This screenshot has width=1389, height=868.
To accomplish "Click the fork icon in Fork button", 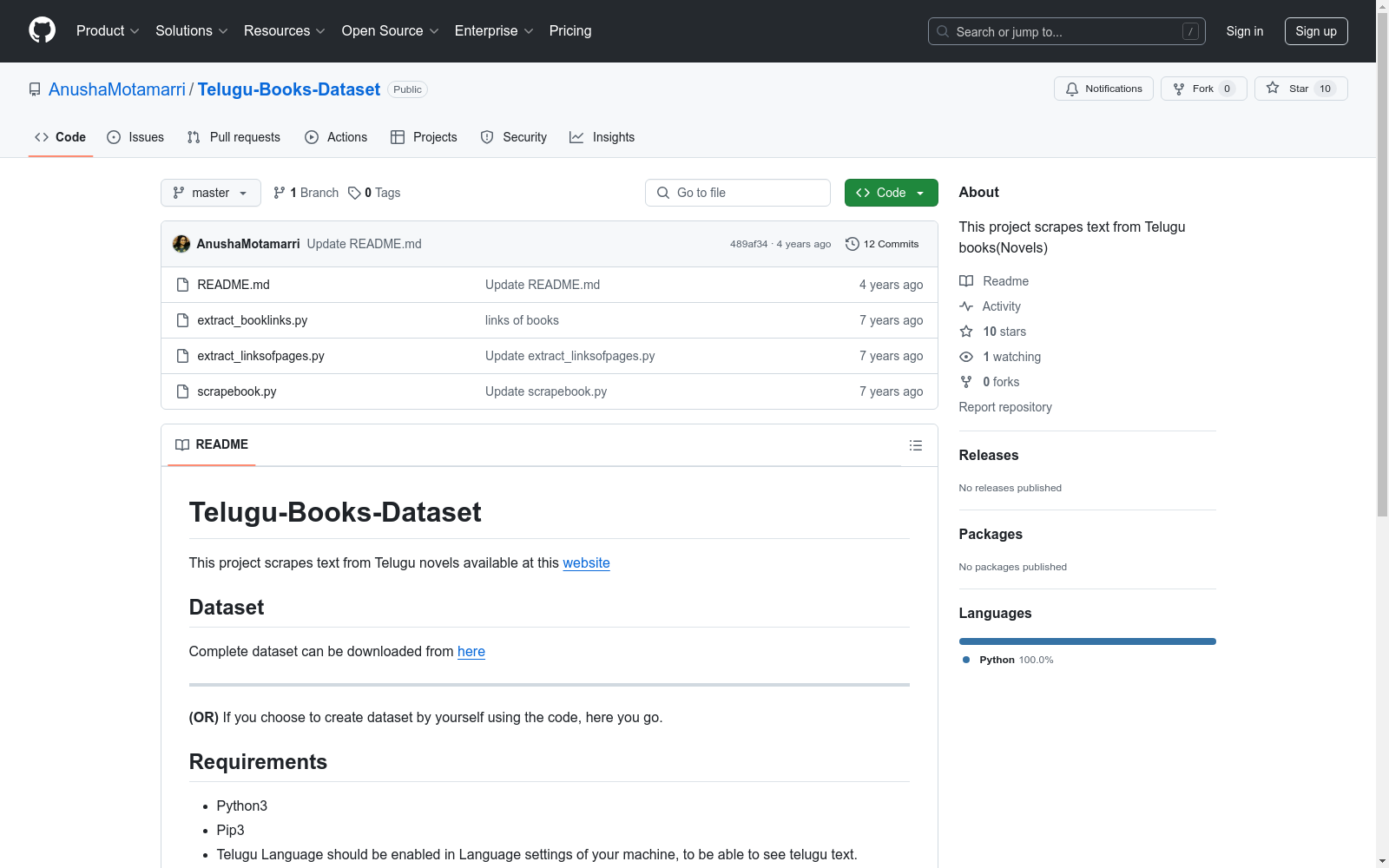I will 1179,89.
